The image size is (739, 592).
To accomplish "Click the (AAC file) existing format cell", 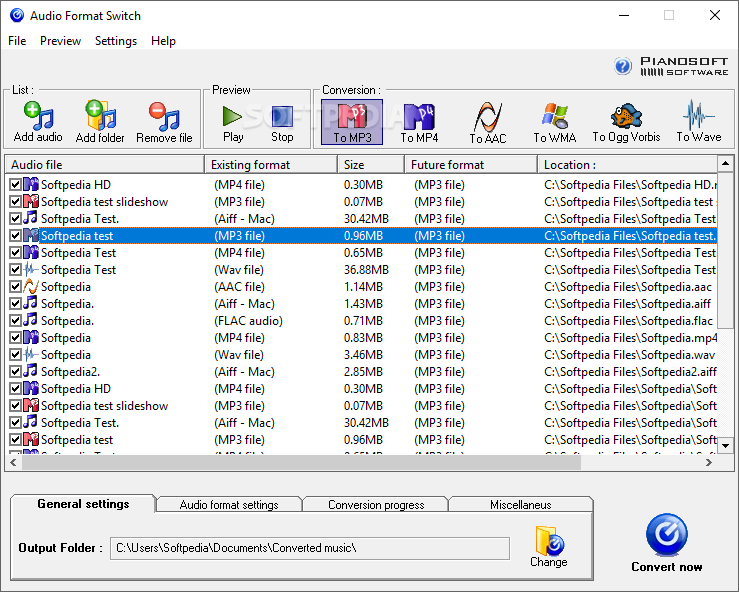I will point(239,287).
